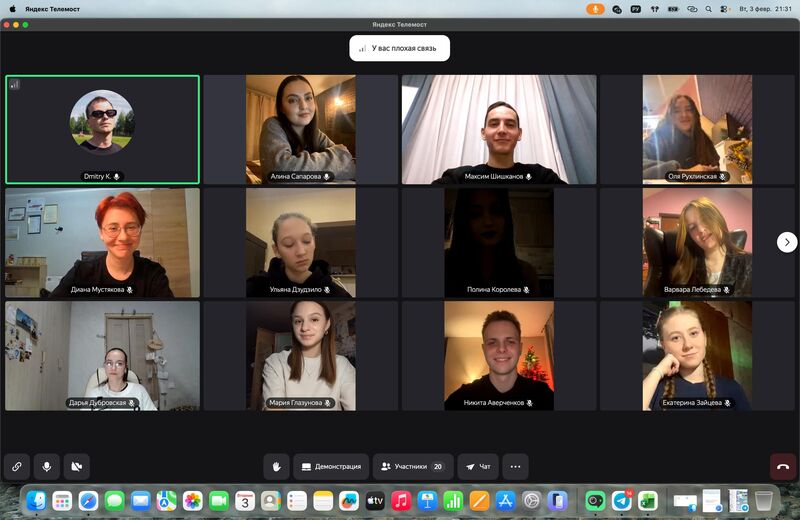The height and width of the screenshot is (520, 800).
Task: Open the Участники participants list
Action: 412,466
